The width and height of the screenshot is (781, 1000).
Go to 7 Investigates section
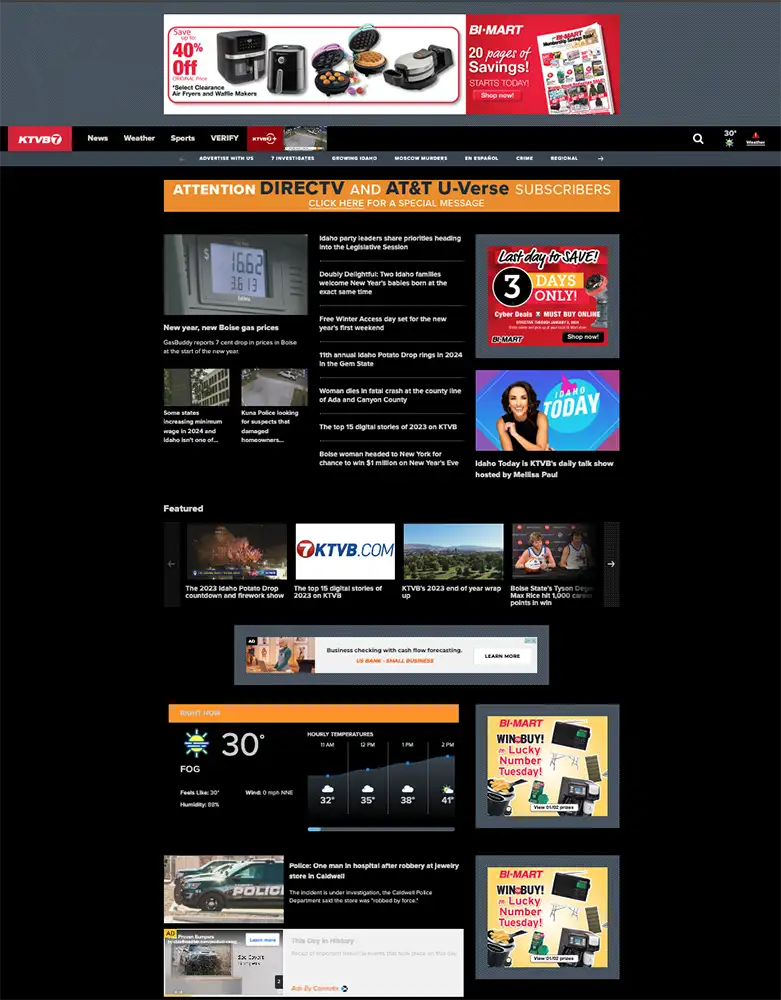pyautogui.click(x=293, y=158)
